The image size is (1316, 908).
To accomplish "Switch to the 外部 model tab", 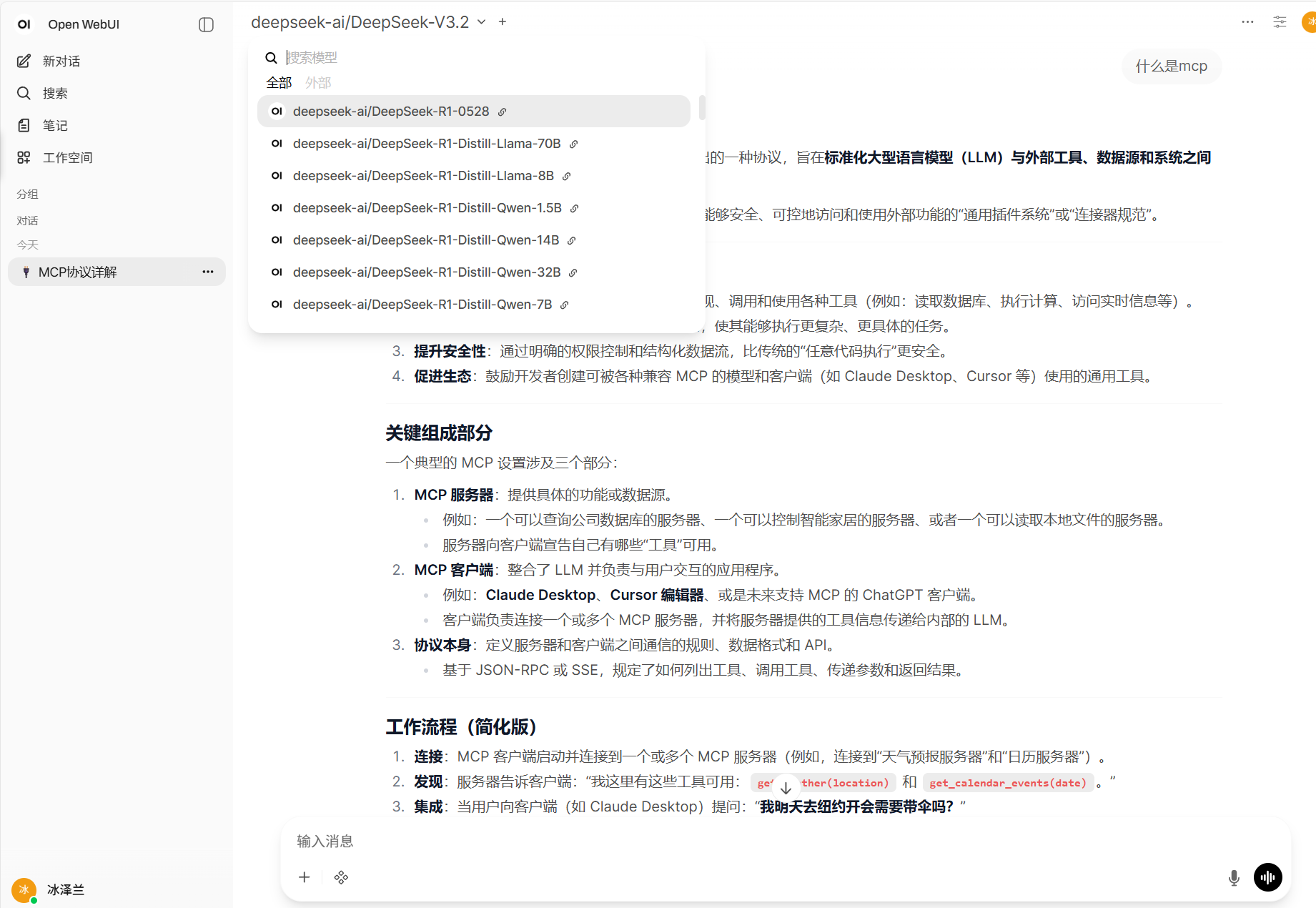I will [318, 83].
